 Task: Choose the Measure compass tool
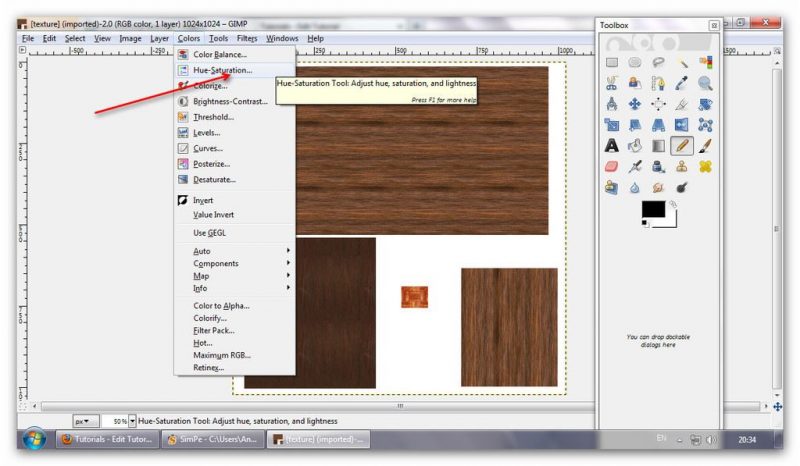pos(611,104)
